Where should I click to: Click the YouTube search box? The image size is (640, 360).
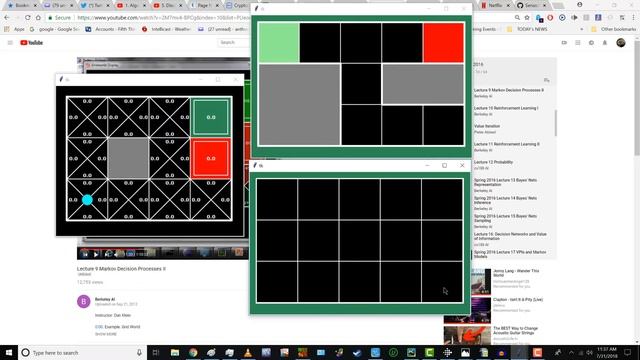coord(233,42)
